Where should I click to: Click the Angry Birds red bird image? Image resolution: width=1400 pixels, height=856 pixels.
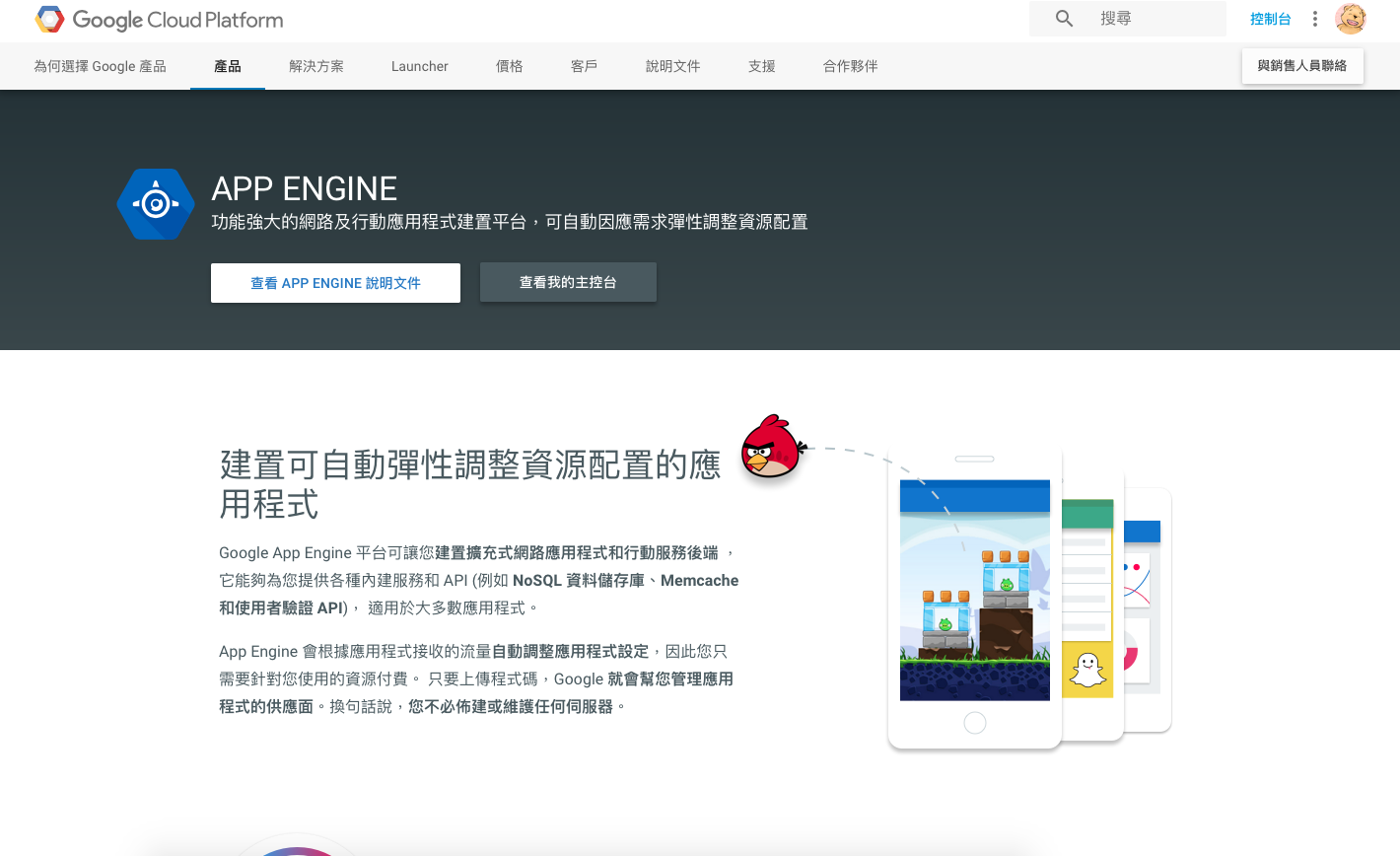[x=772, y=447]
